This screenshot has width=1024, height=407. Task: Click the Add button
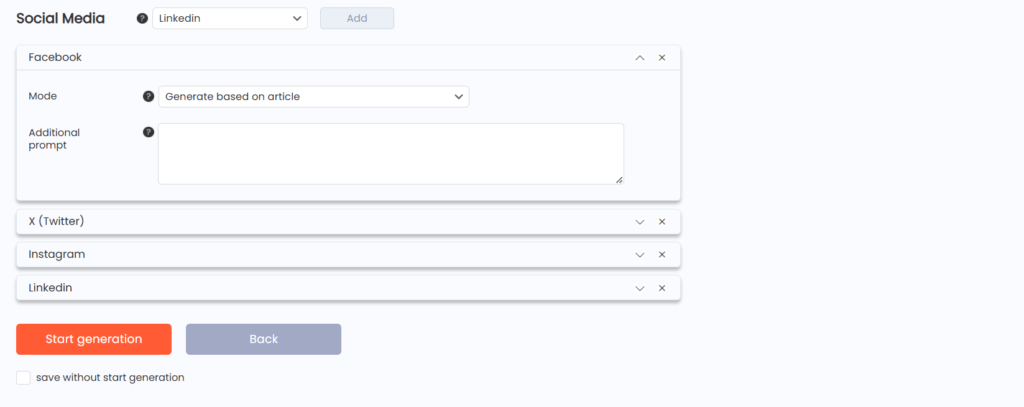(357, 18)
